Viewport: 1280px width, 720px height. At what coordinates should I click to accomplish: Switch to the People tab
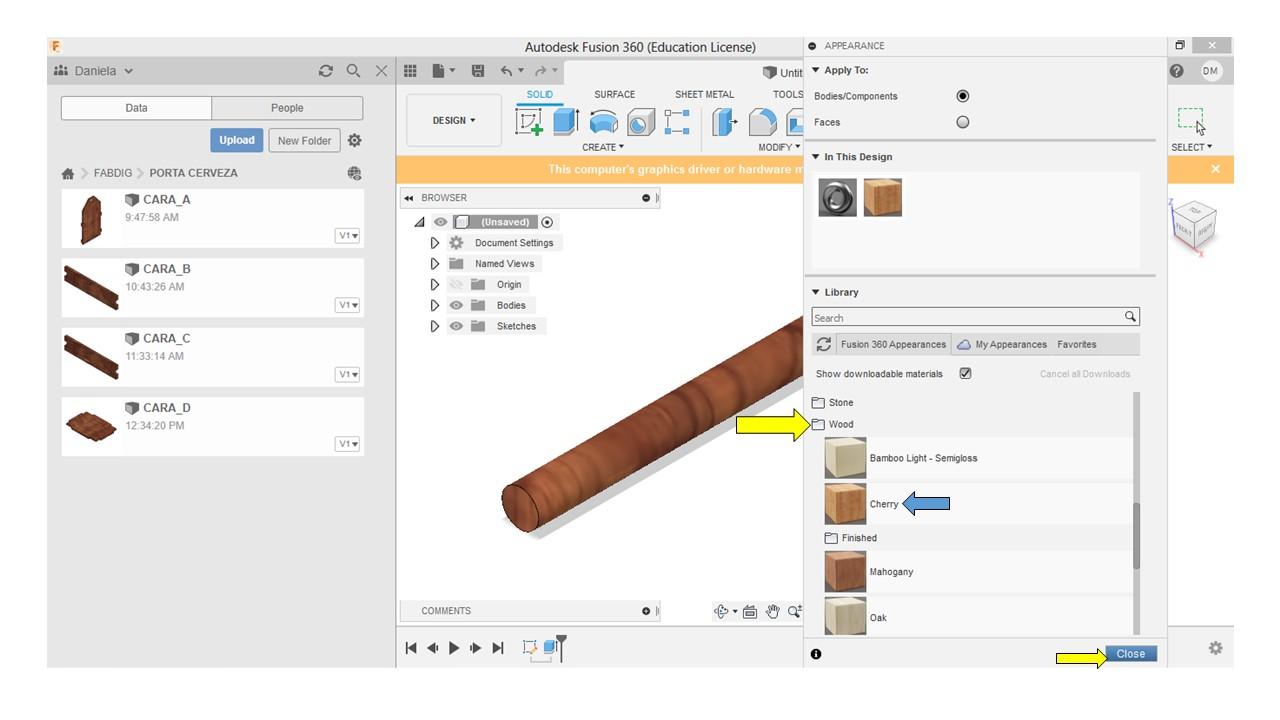[x=287, y=108]
